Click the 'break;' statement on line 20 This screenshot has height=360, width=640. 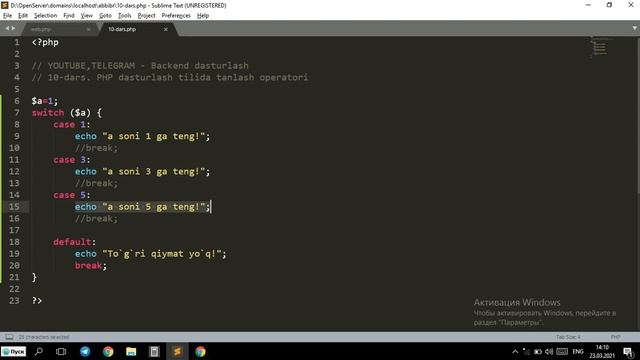91,265
